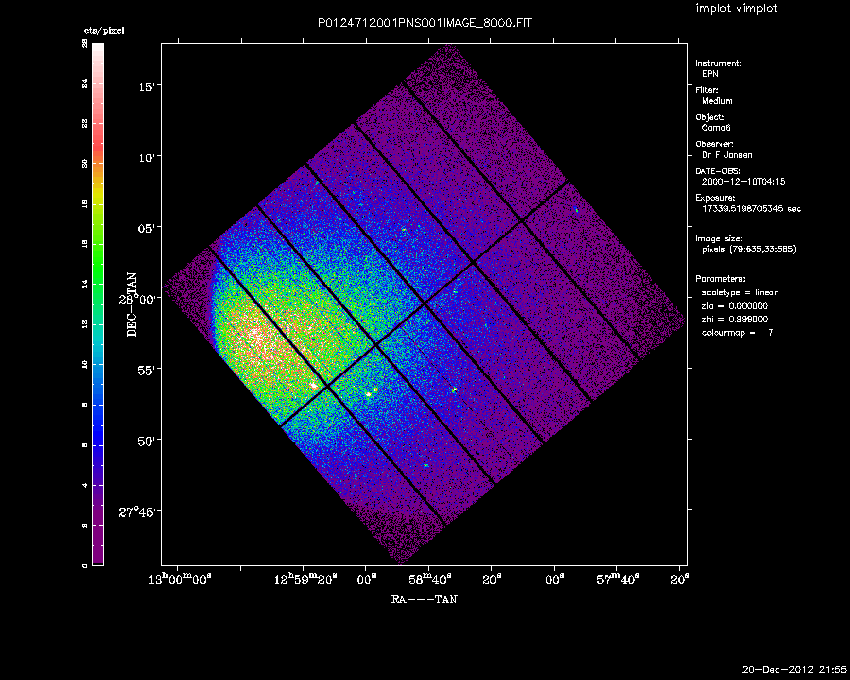This screenshot has width=850, height=680.
Task: Click the 13h00m00s right ascension label
Action: (179, 579)
